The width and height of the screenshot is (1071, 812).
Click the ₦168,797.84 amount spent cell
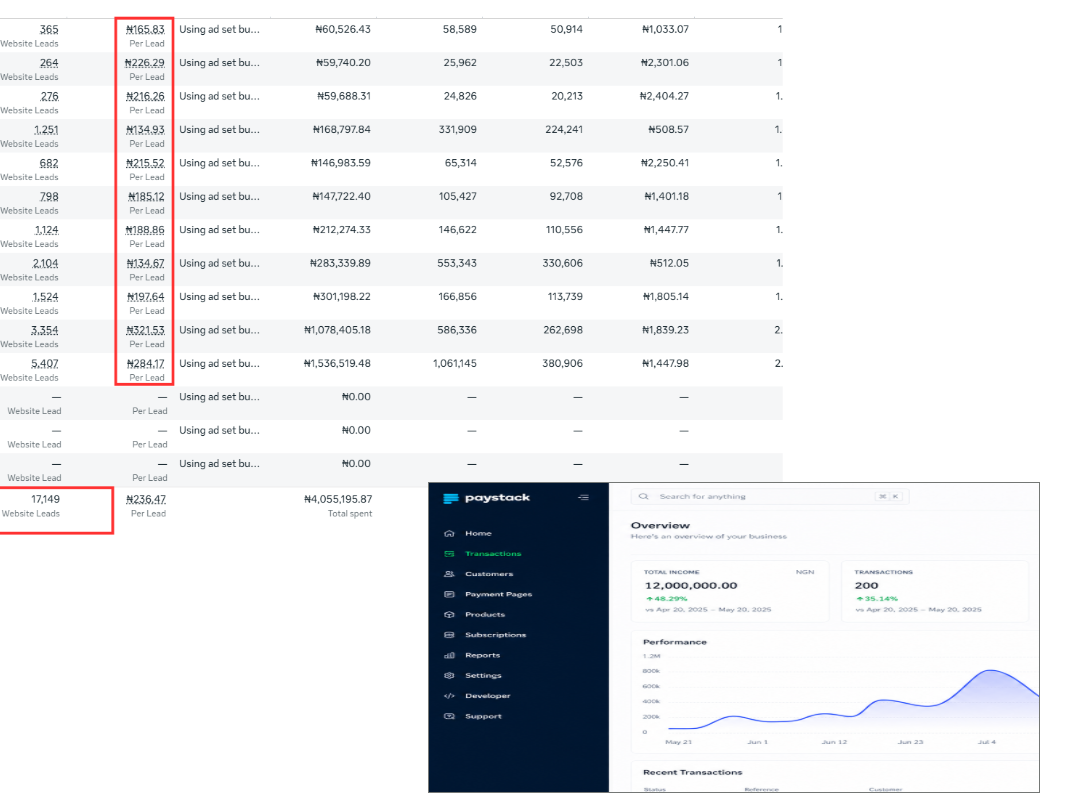tap(342, 130)
